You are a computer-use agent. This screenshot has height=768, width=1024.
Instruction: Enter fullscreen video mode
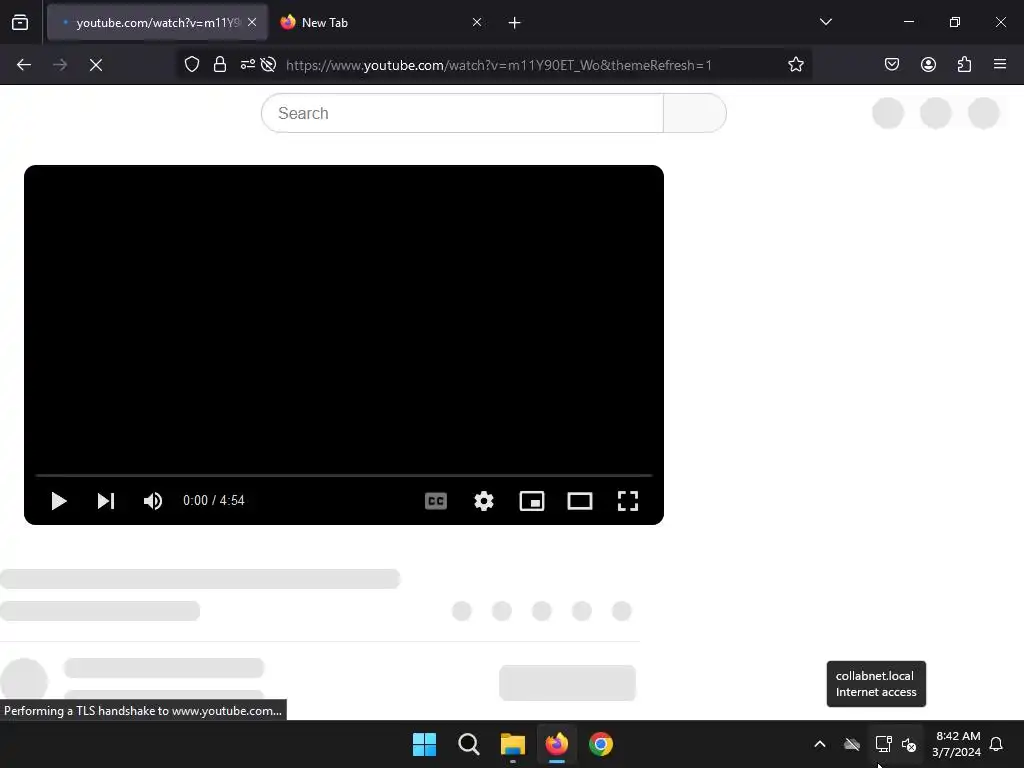click(628, 501)
